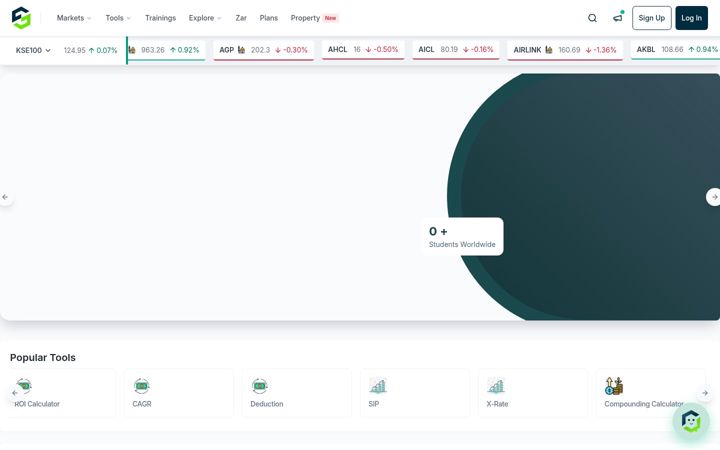720x450 pixels.
Task: Open the AIRLINK ticker card
Action: [565, 50]
